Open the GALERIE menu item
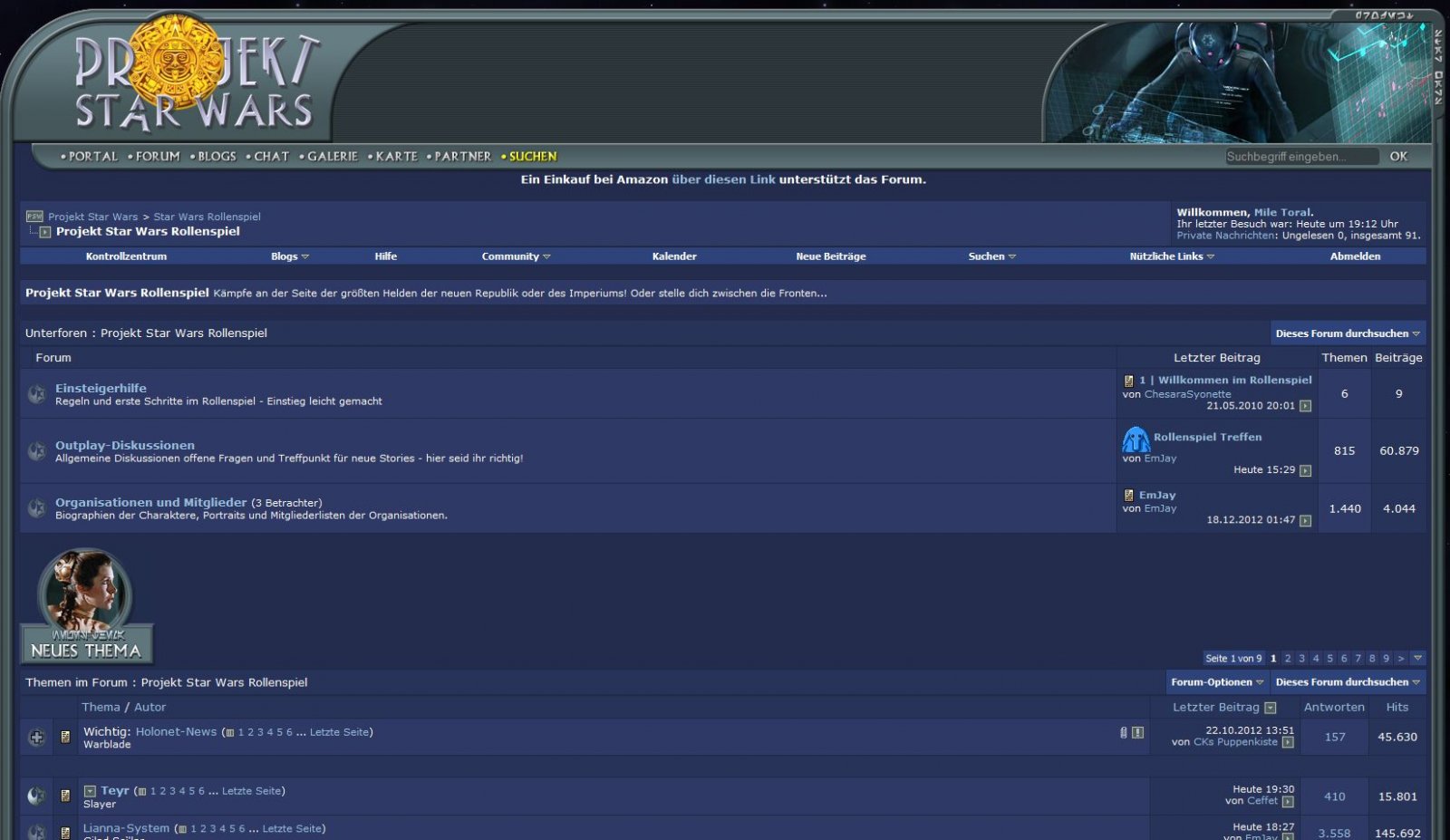The image size is (1450, 840). 333,157
